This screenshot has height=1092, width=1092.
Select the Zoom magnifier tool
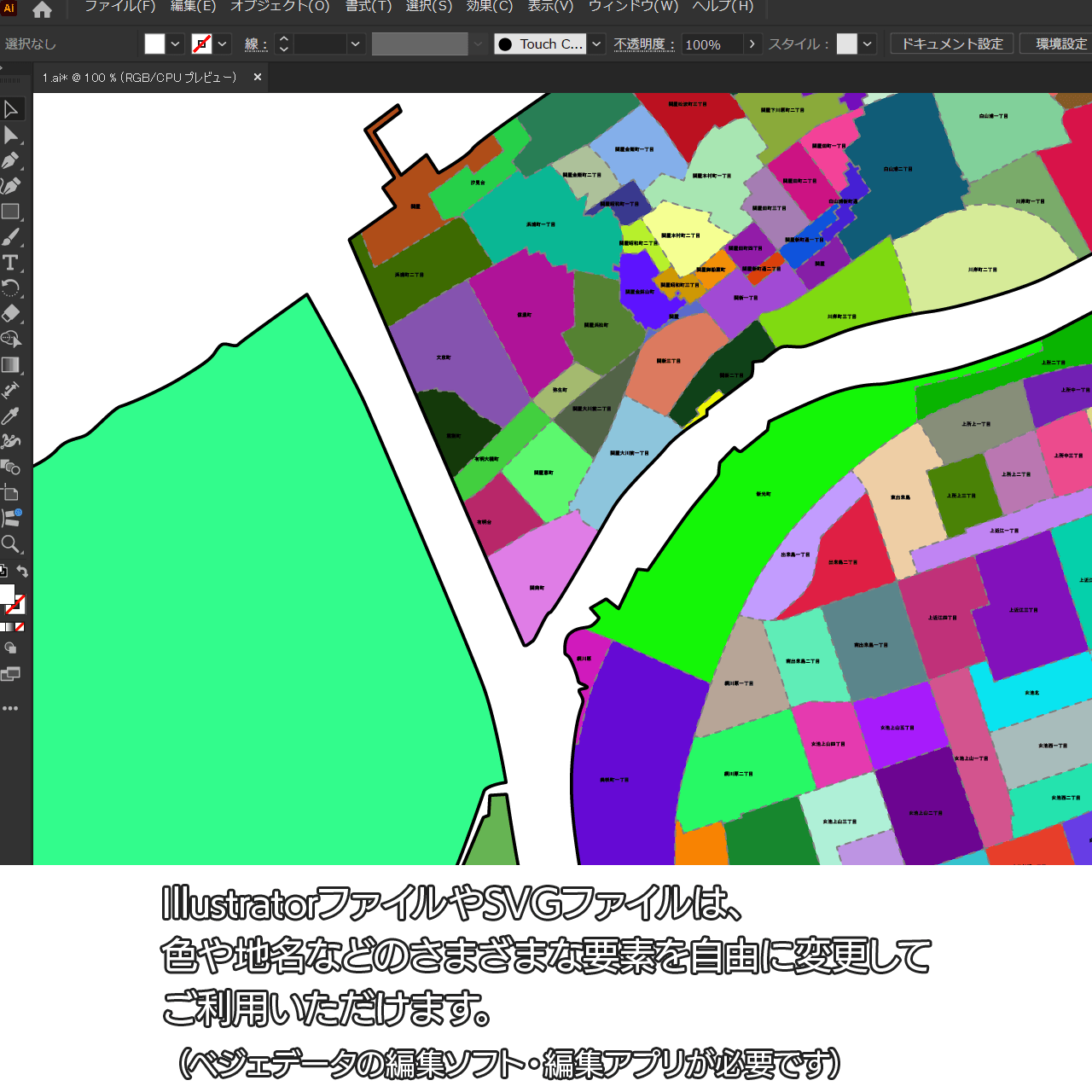[11, 544]
